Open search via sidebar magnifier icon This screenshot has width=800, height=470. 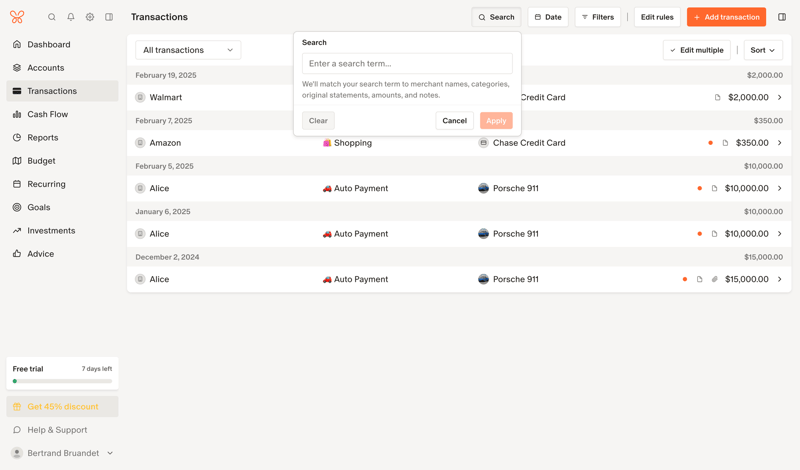(52, 17)
